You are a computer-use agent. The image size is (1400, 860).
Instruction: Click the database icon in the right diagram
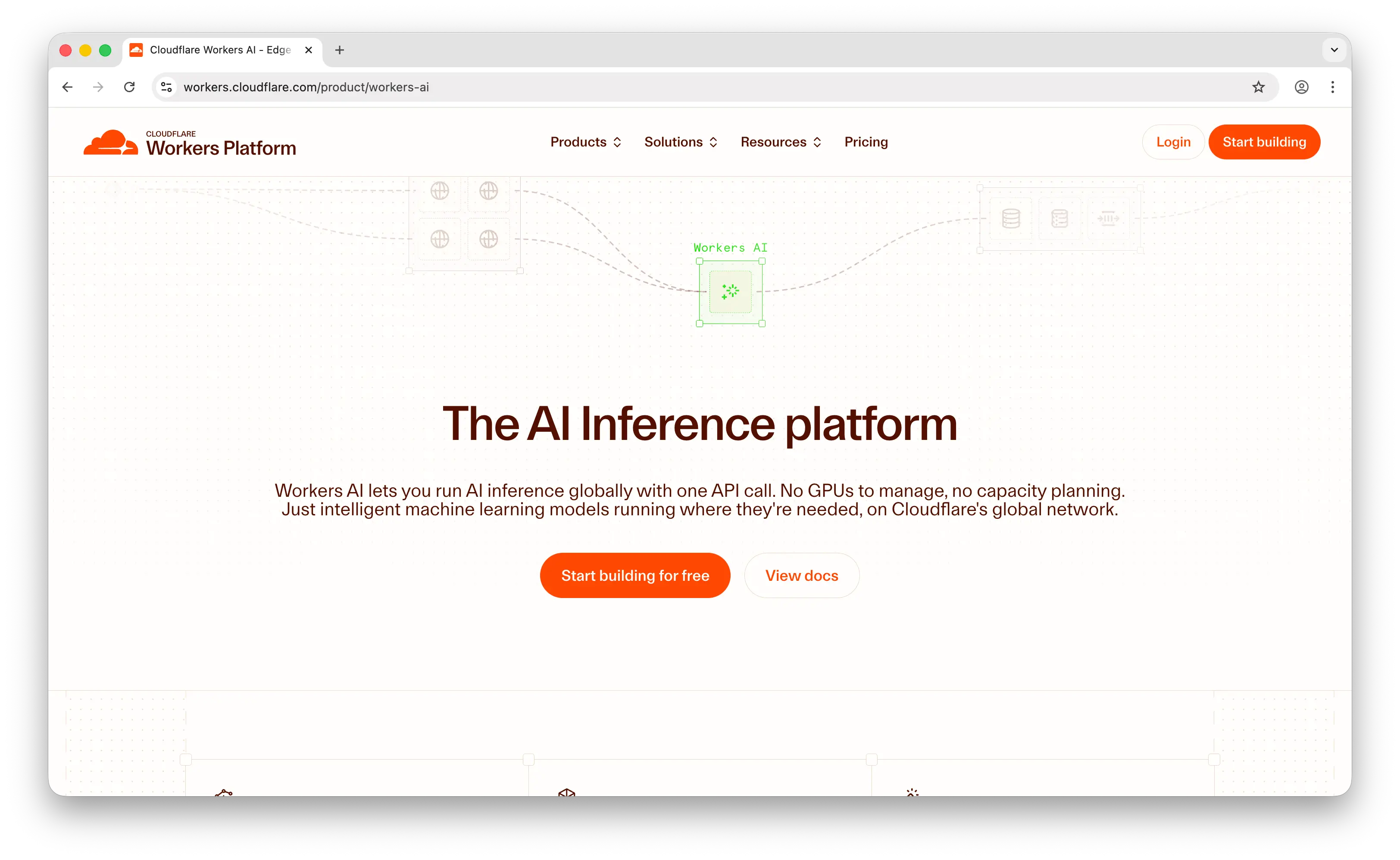(1011, 218)
